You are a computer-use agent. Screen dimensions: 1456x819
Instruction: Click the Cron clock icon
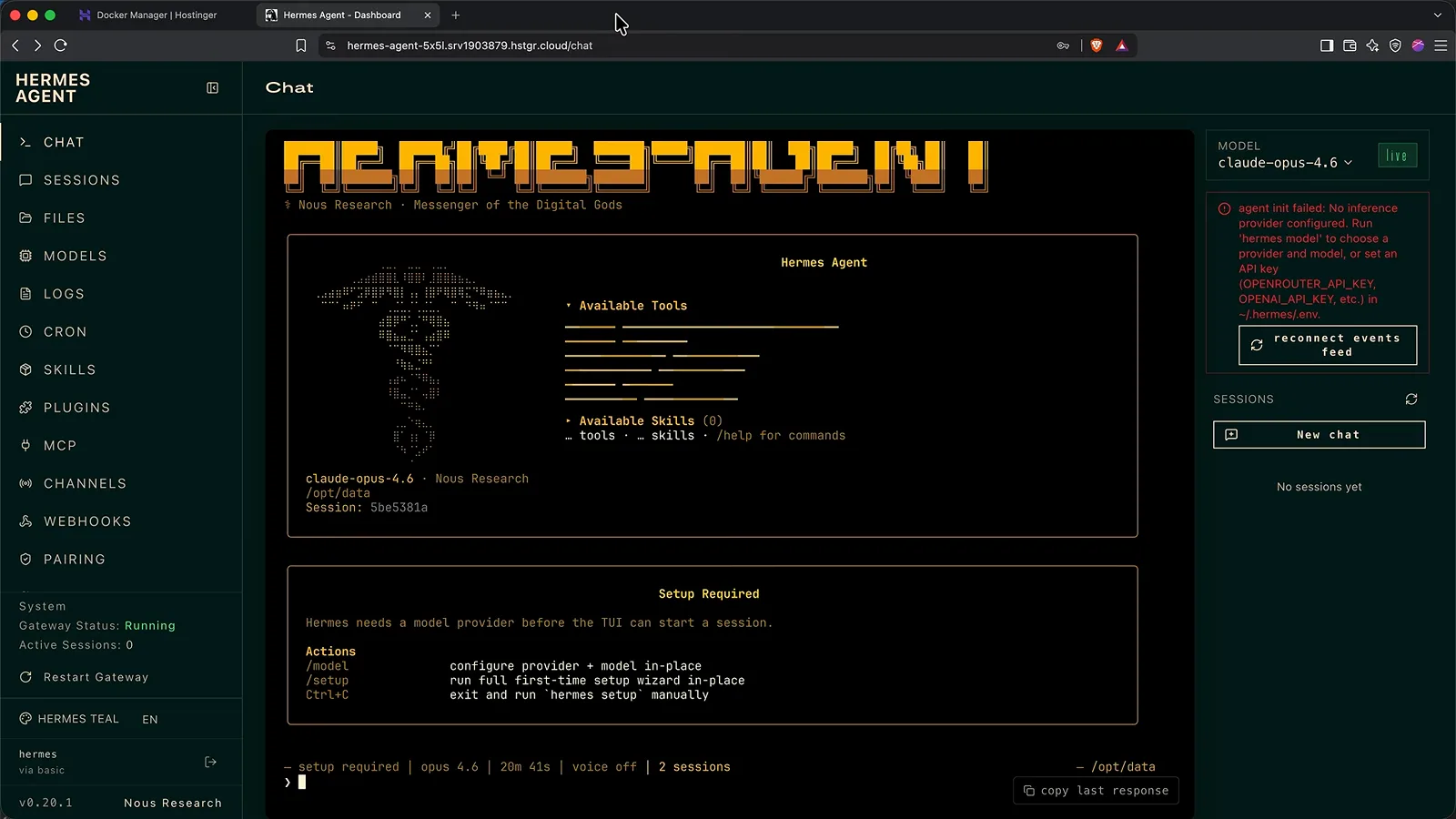pyautogui.click(x=25, y=332)
